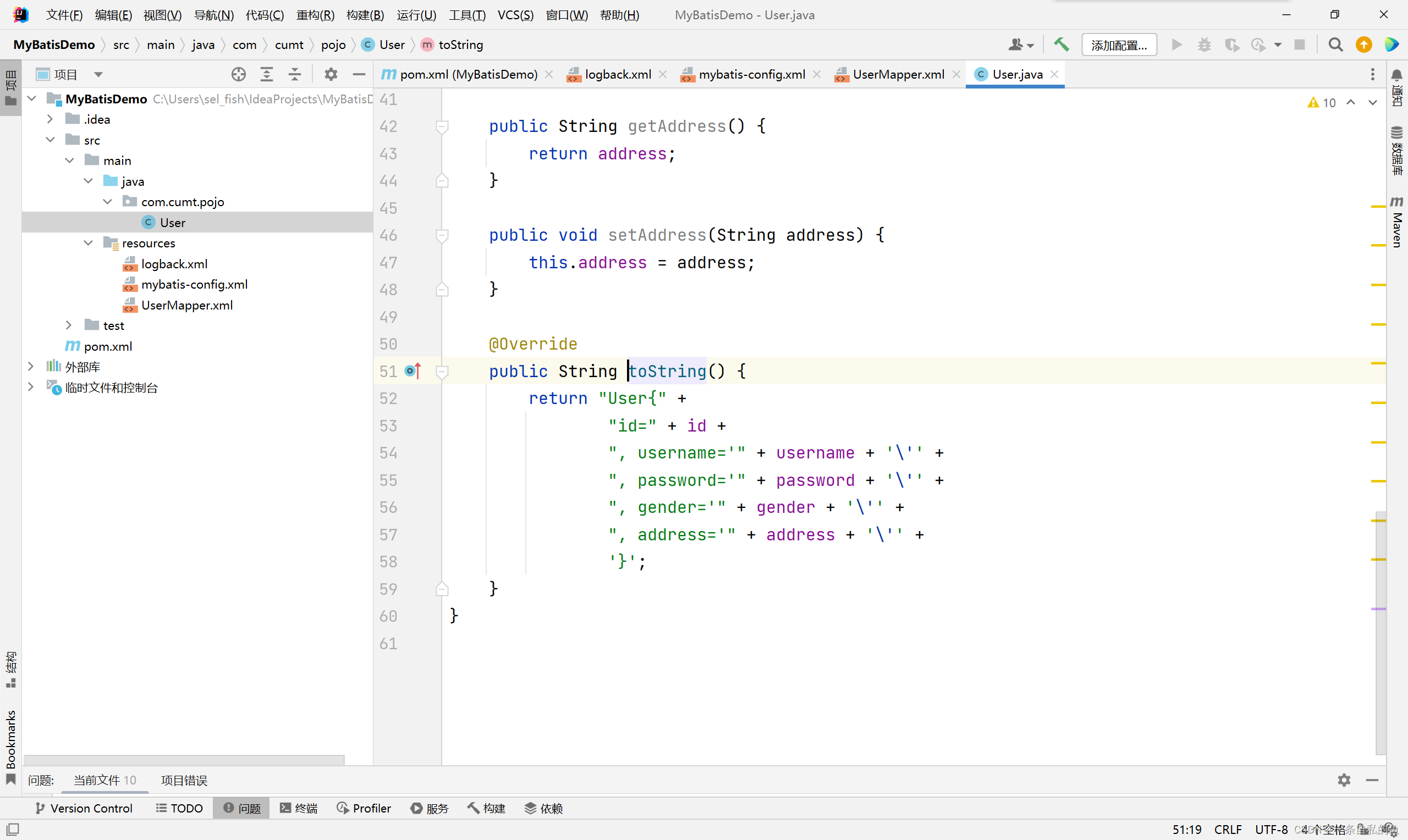Click 添加配置... button
The image size is (1408, 840).
tap(1119, 45)
